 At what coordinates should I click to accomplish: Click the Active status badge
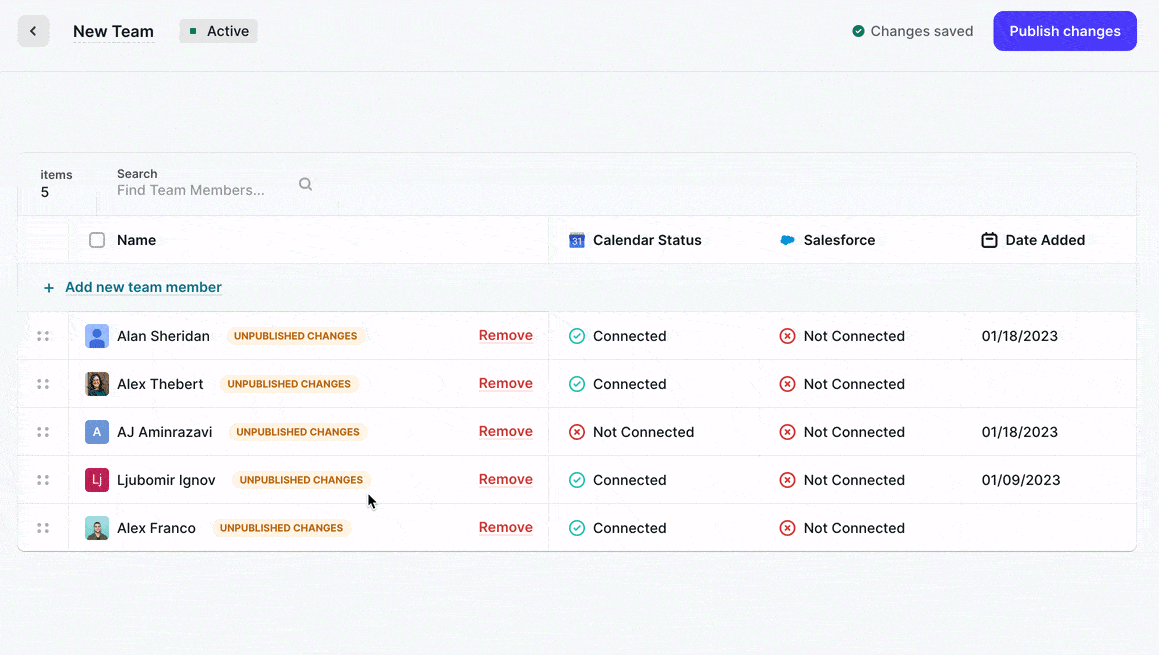click(x=218, y=31)
